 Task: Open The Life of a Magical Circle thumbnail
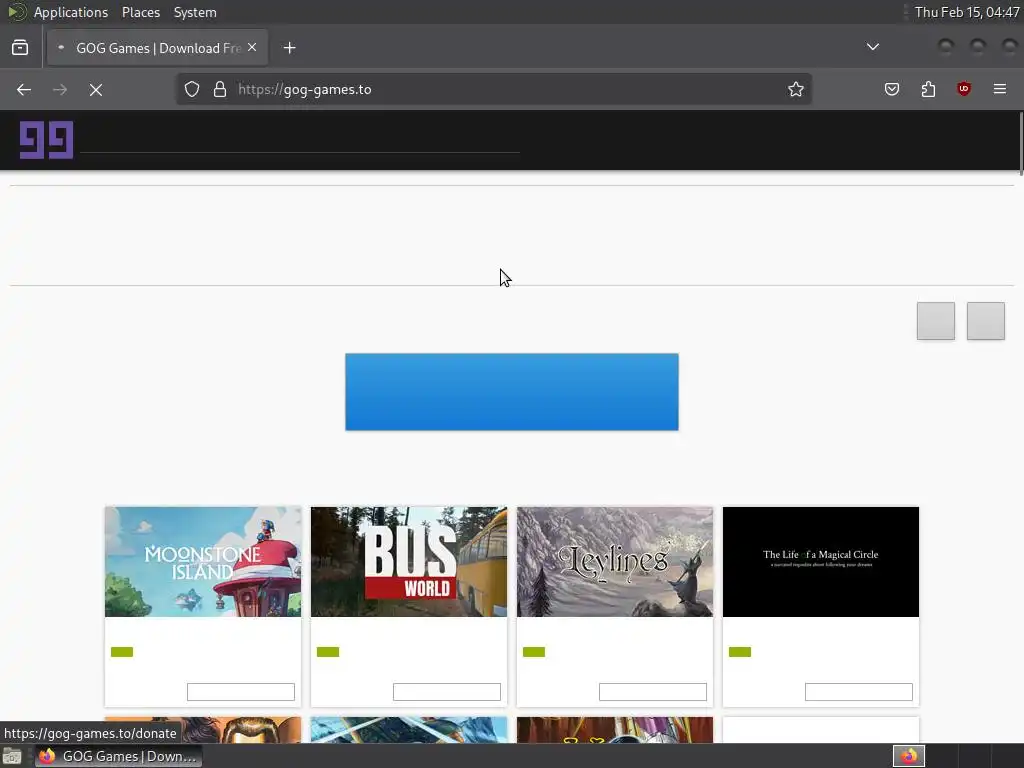click(821, 562)
